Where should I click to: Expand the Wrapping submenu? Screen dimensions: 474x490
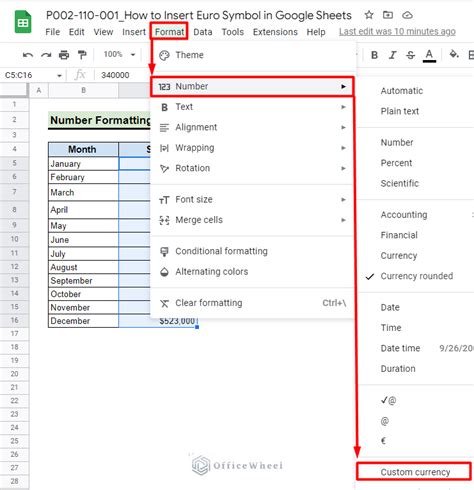[x=252, y=148]
